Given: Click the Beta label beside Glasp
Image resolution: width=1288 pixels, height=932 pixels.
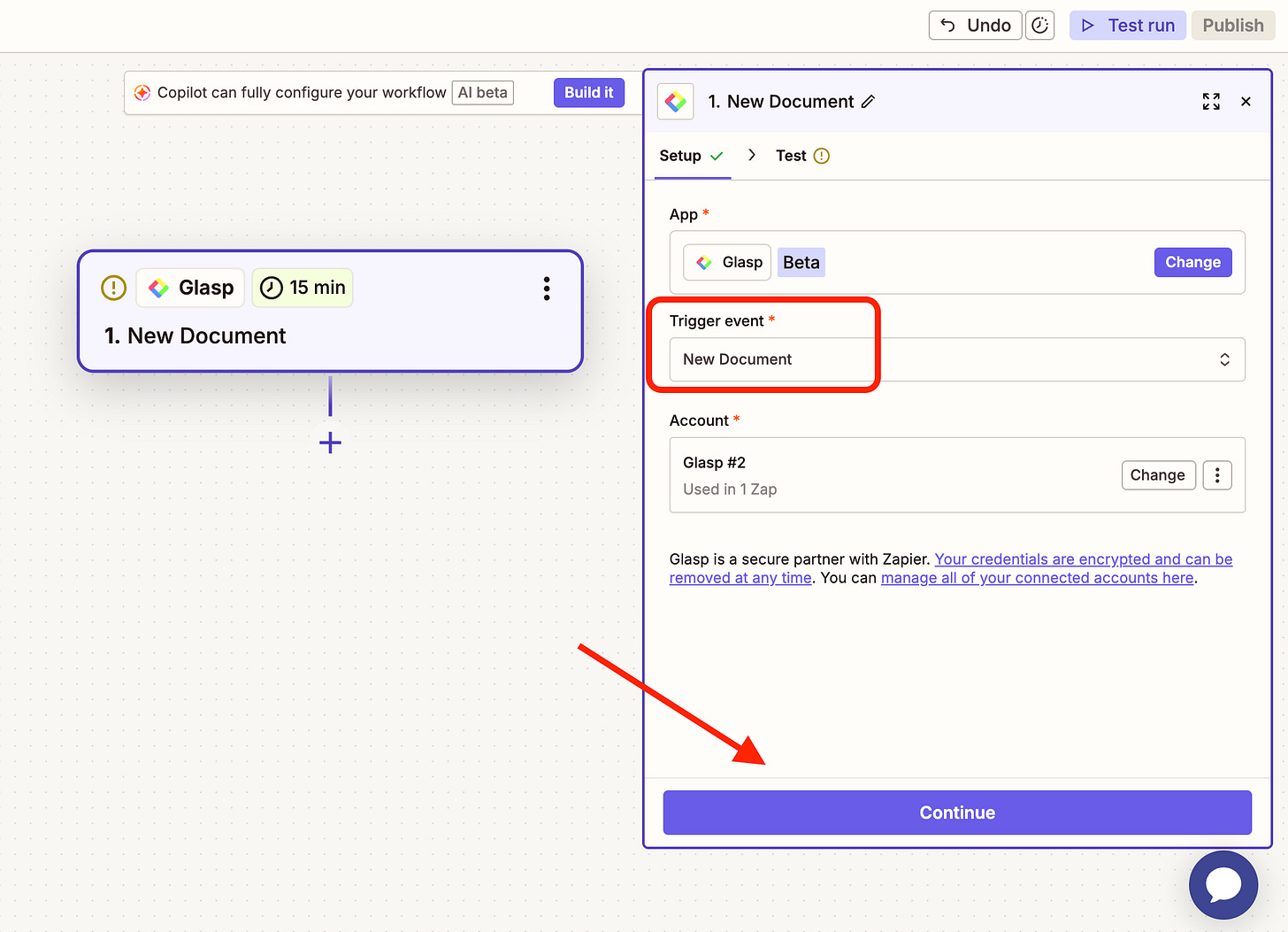Looking at the screenshot, I should point(801,263).
